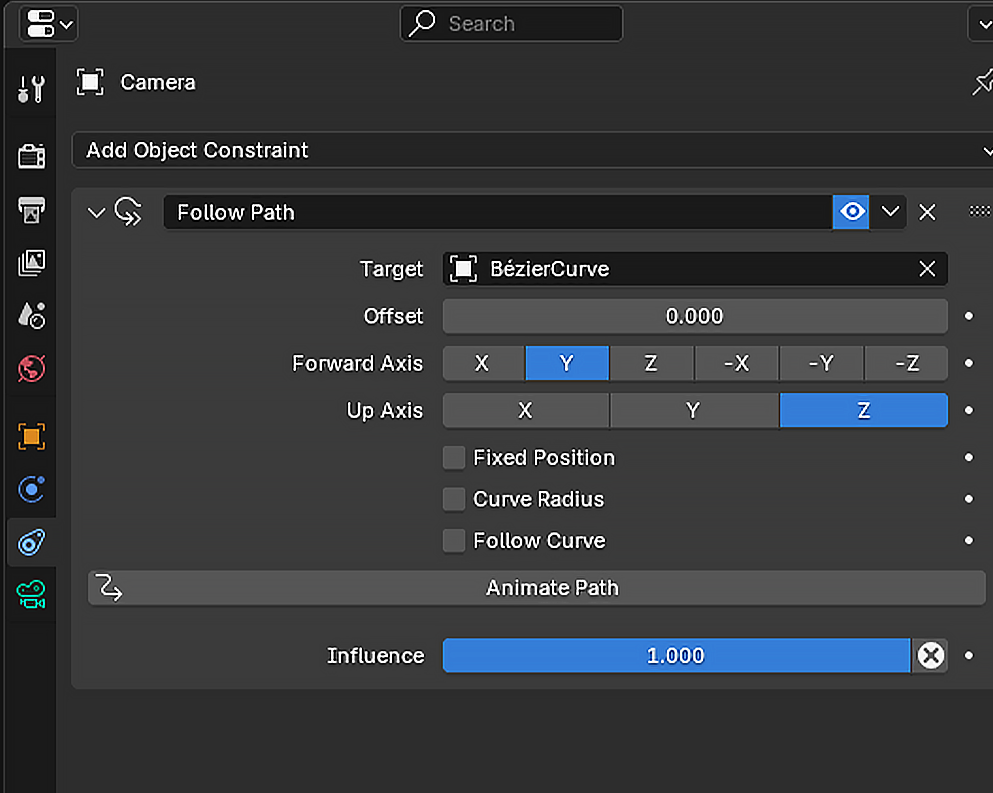
Task: Collapse the Follow Path constraint panel
Action: 96,212
